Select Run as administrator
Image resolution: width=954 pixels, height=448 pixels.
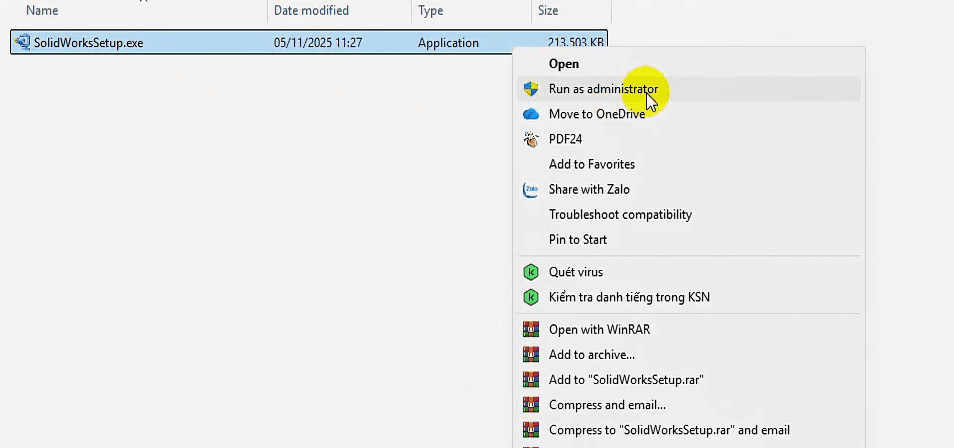[x=688, y=89]
